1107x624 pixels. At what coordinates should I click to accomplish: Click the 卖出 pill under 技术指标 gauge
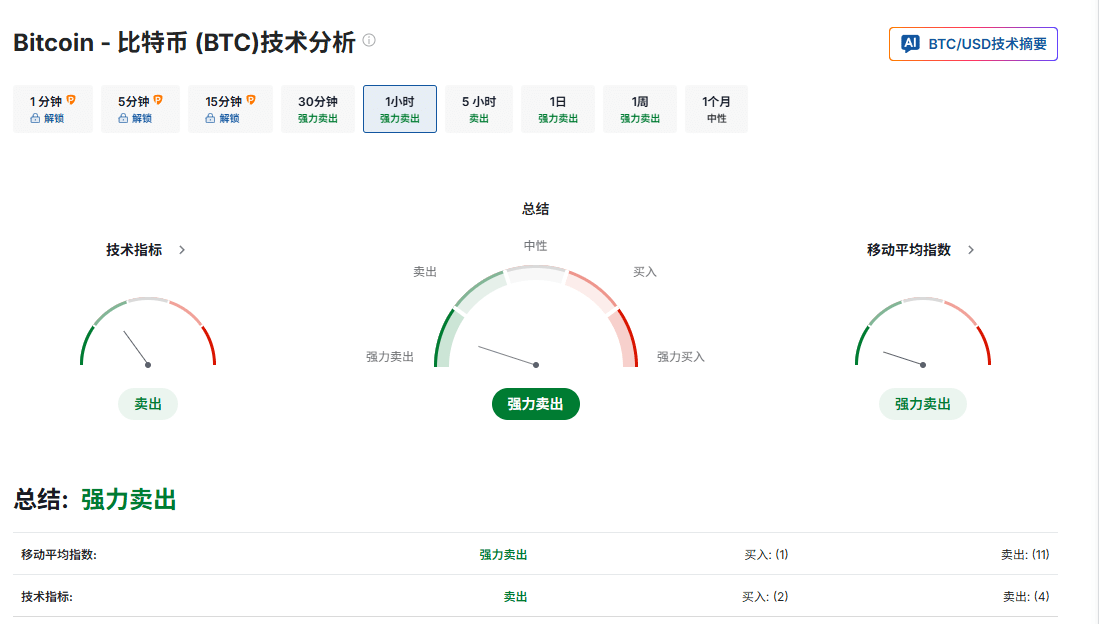[148, 404]
